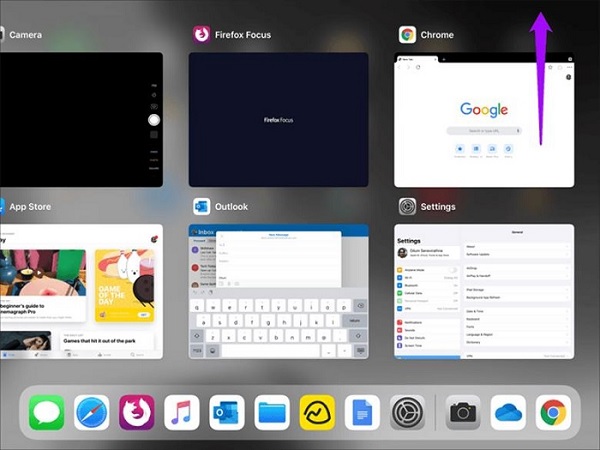The width and height of the screenshot is (600, 450).
Task: Launch Safari from the dock
Action: 91,412
